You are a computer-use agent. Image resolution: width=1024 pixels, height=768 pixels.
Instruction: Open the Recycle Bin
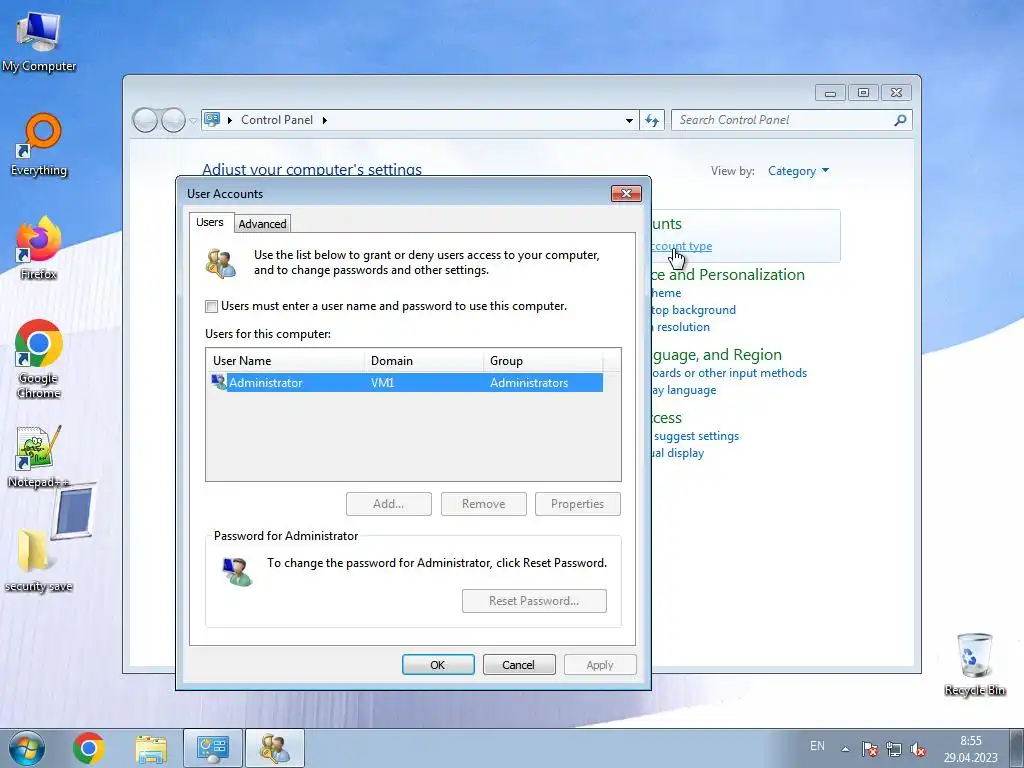coord(974,664)
